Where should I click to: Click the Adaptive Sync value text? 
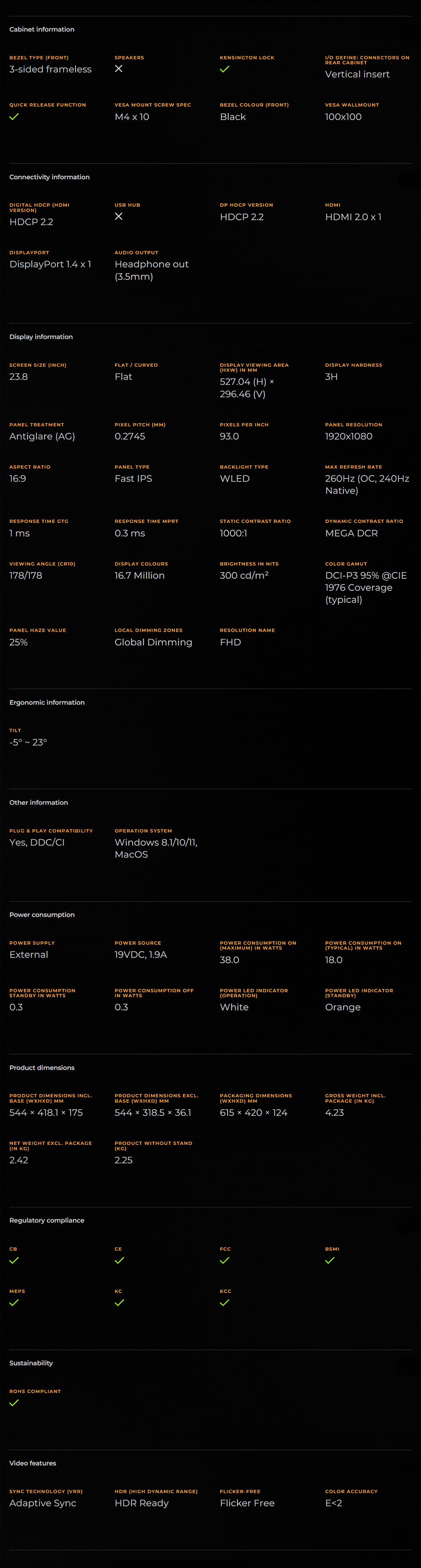pyautogui.click(x=43, y=1503)
